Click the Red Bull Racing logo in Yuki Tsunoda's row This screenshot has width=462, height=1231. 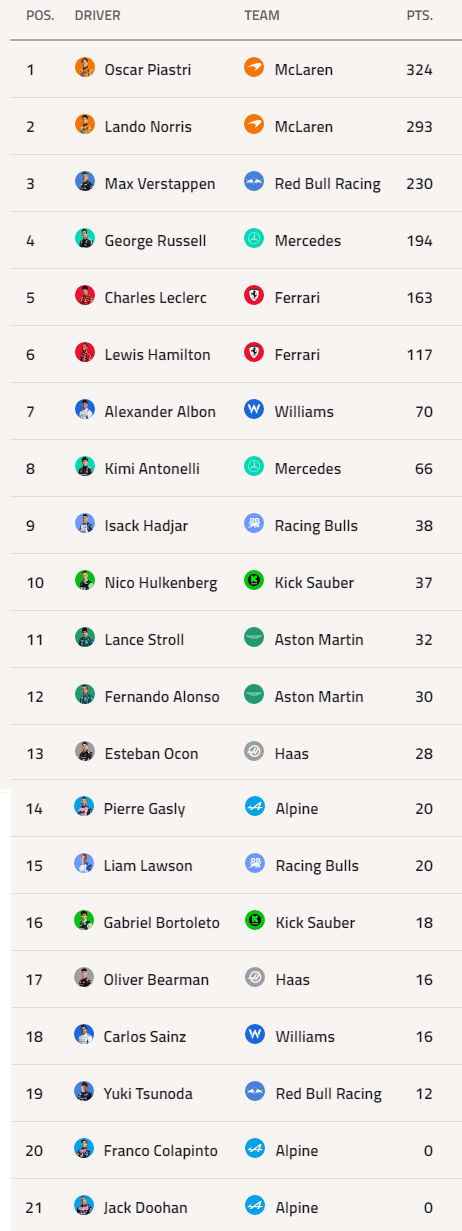254,1092
